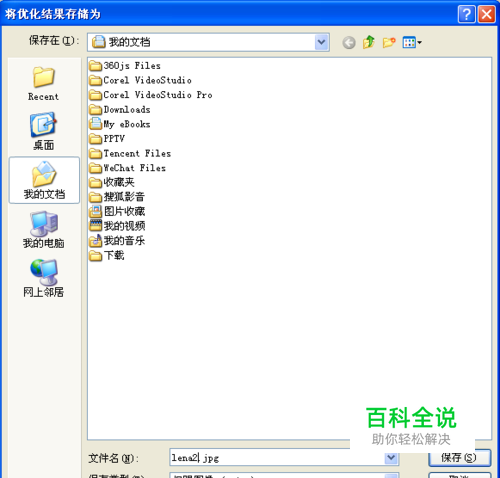Select the My eBooks folder
The image size is (500, 478).
coord(120,124)
